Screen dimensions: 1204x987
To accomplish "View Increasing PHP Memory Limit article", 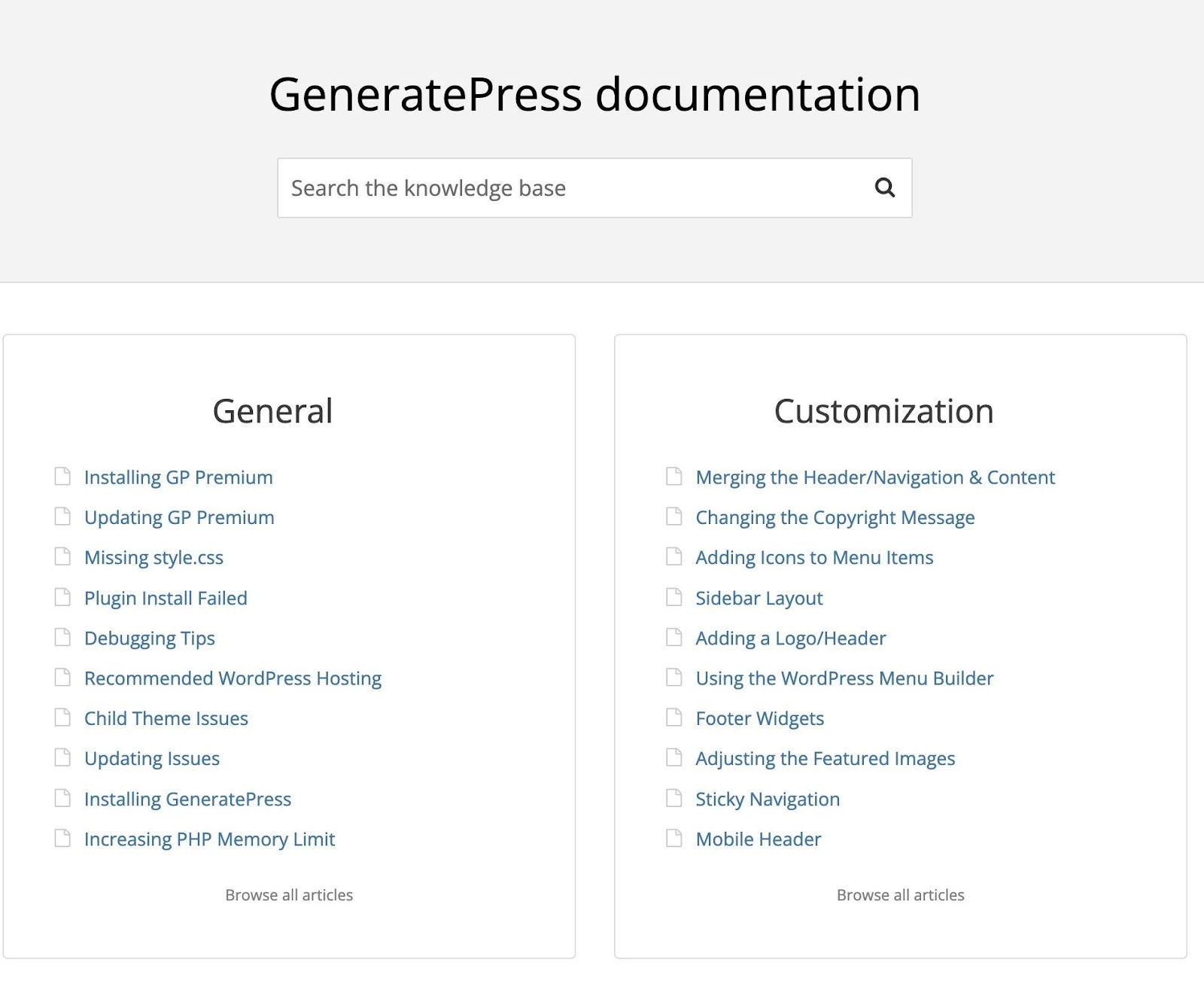I will click(x=209, y=839).
